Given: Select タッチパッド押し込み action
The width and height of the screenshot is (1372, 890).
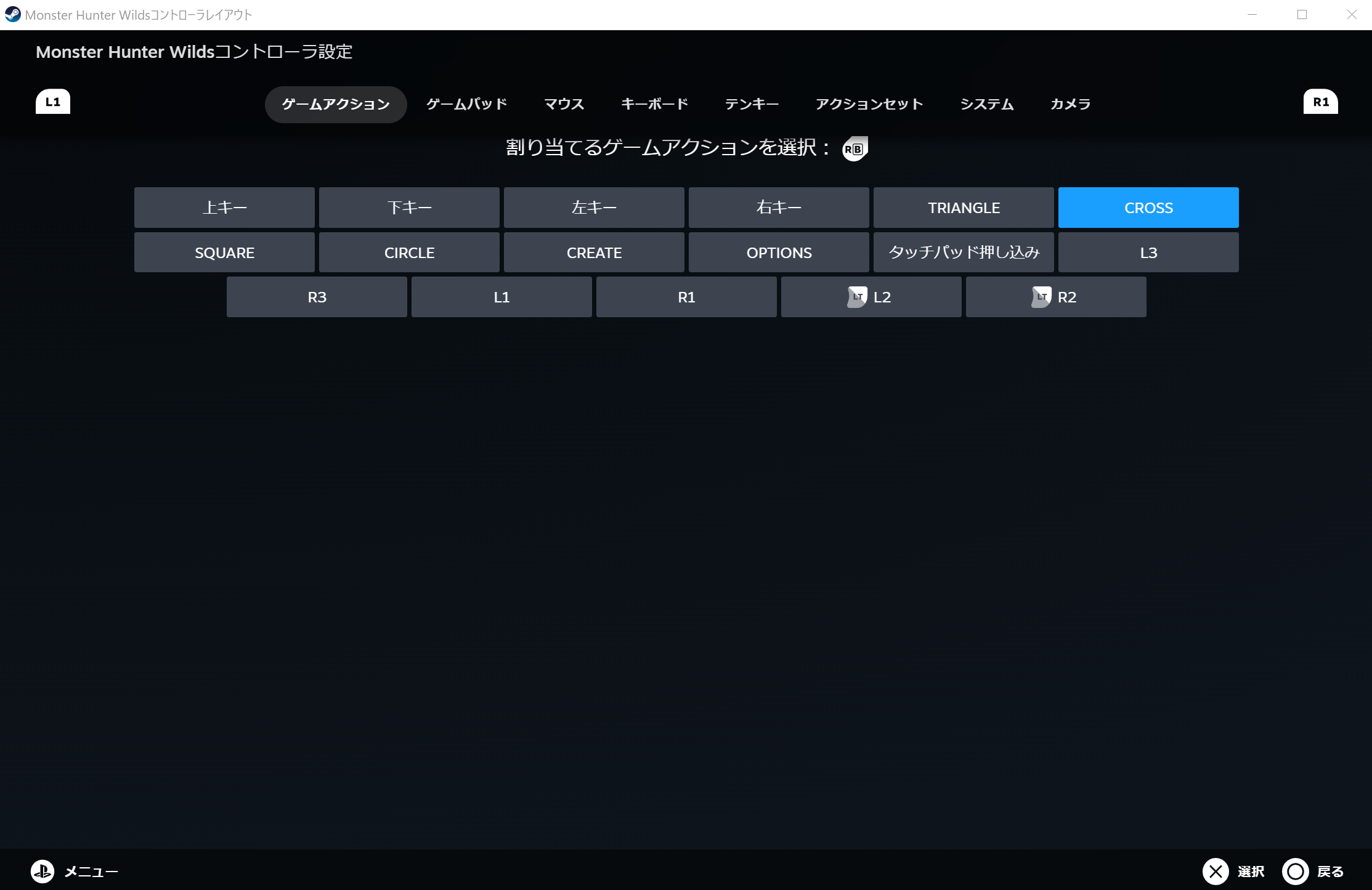Looking at the screenshot, I should tap(964, 253).
